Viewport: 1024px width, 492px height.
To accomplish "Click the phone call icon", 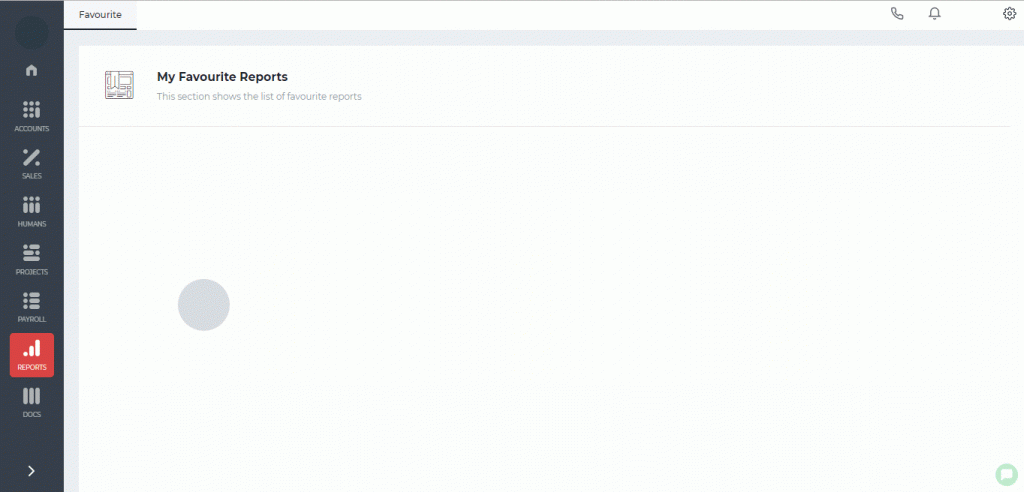I will (897, 14).
